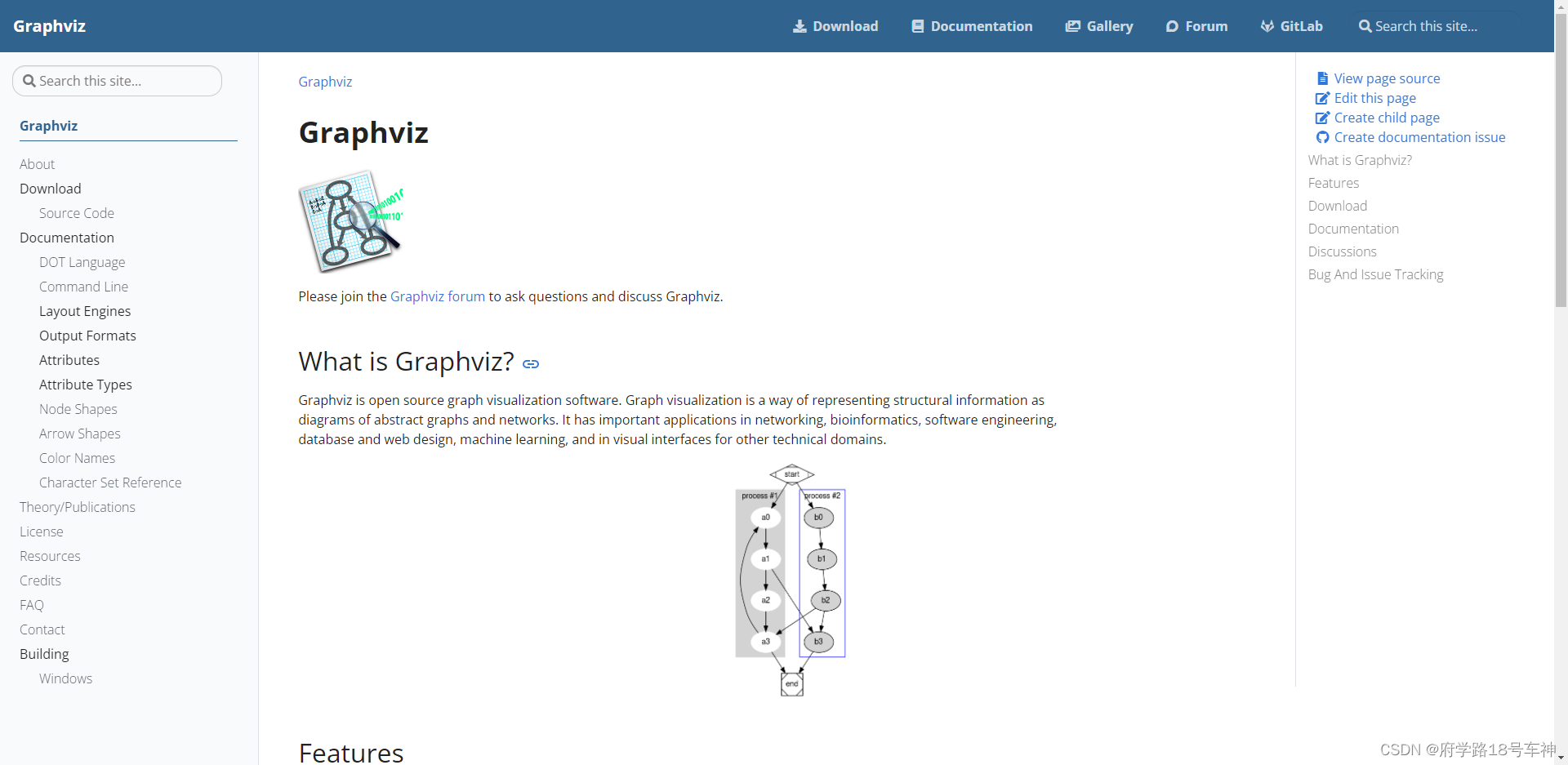Viewport: 1568px width, 765px height.
Task: Select Layout Engines in the sidebar
Action: pyautogui.click(x=85, y=311)
